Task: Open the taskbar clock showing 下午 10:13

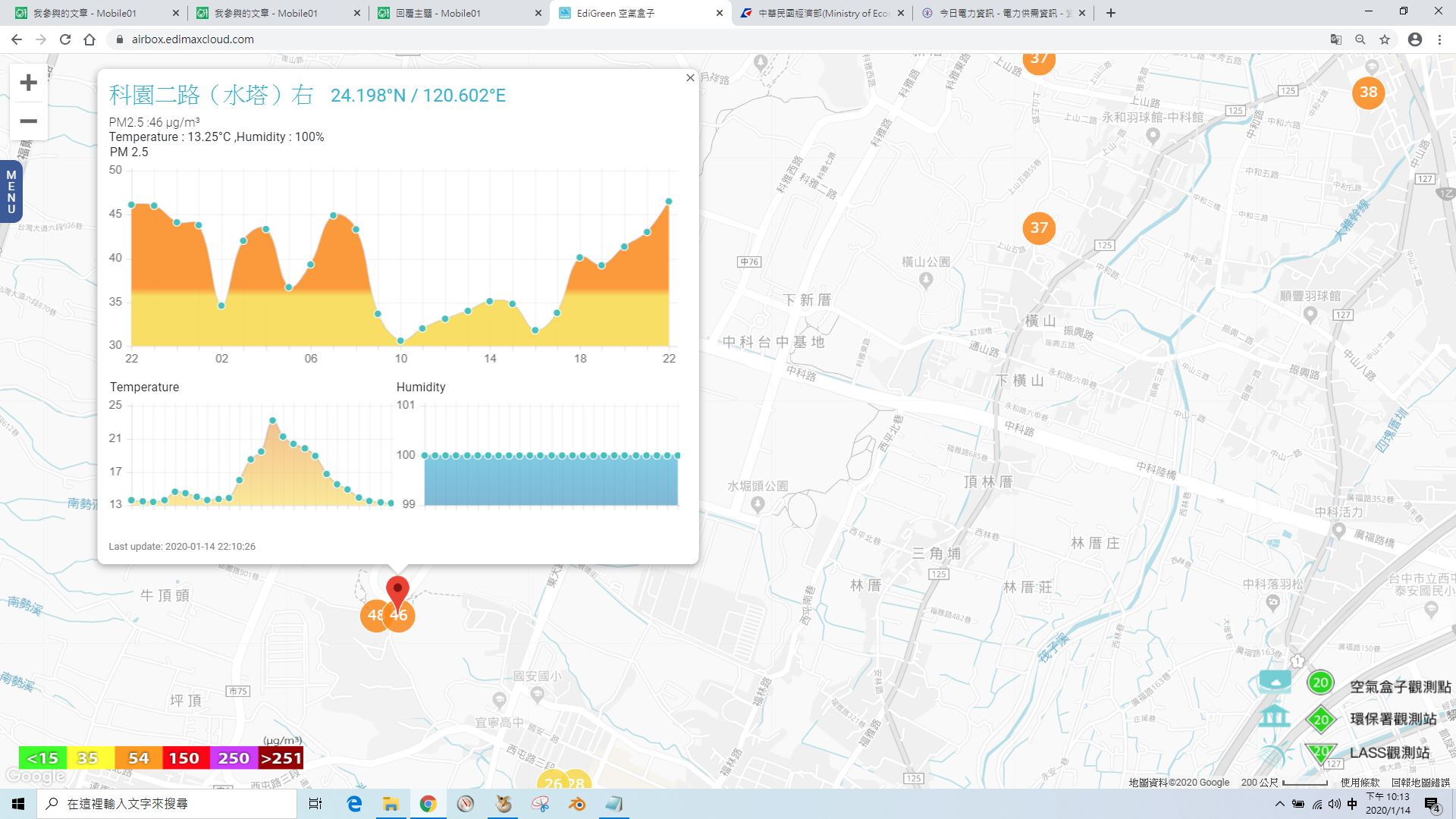Action: 1388,804
